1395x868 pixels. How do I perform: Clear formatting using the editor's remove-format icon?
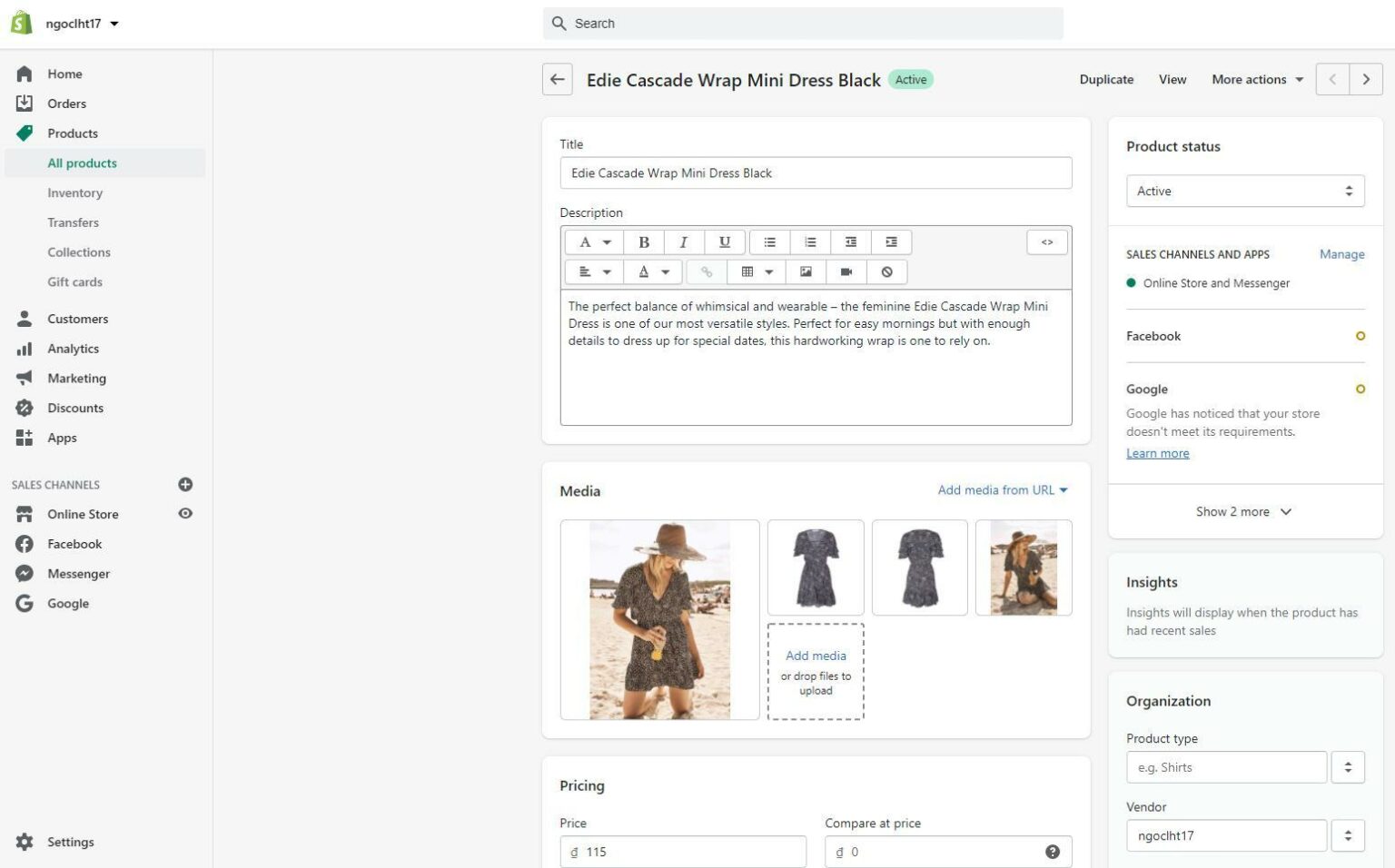pyautogui.click(x=886, y=271)
